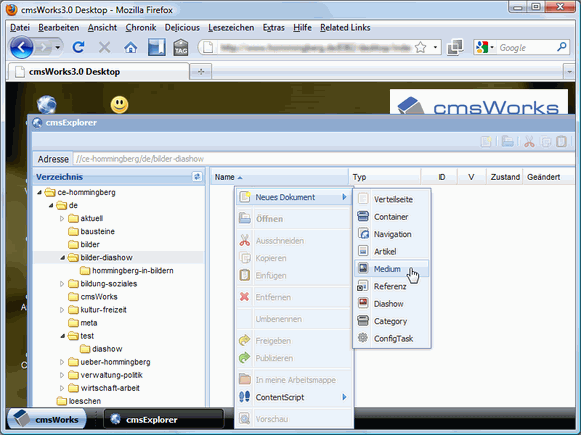Collapse the bilder-diashow folder

(x=62, y=258)
